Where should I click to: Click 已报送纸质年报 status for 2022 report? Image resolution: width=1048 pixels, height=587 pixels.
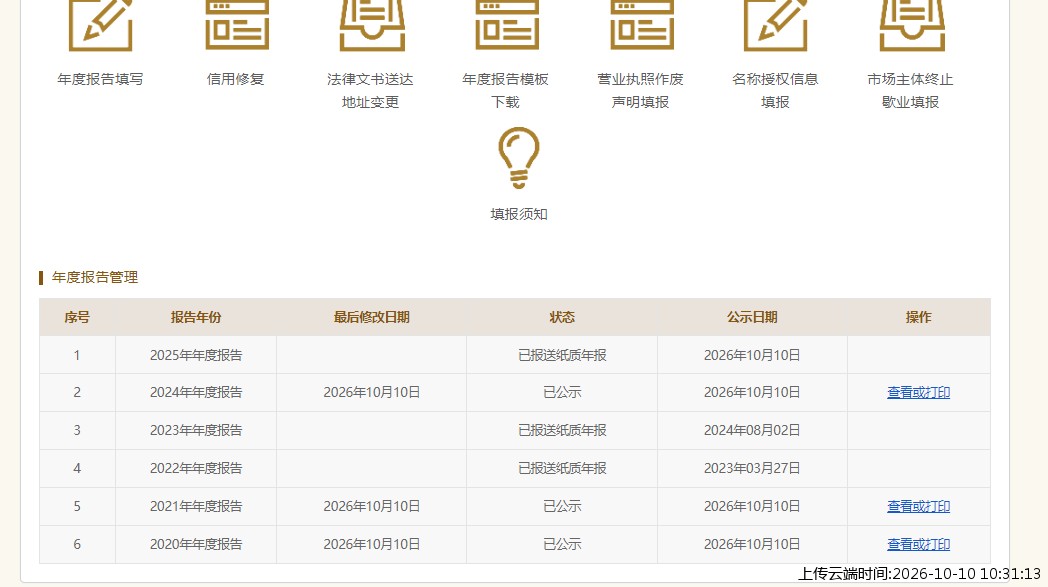(562, 469)
